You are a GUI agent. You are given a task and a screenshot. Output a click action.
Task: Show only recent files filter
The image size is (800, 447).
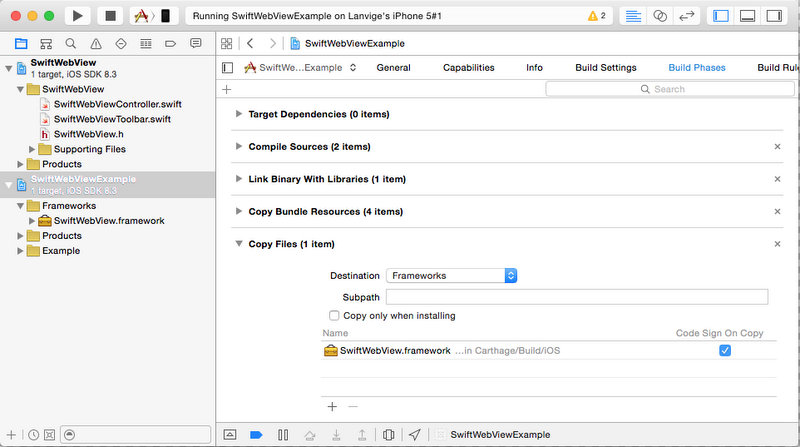pyautogui.click(x=34, y=435)
